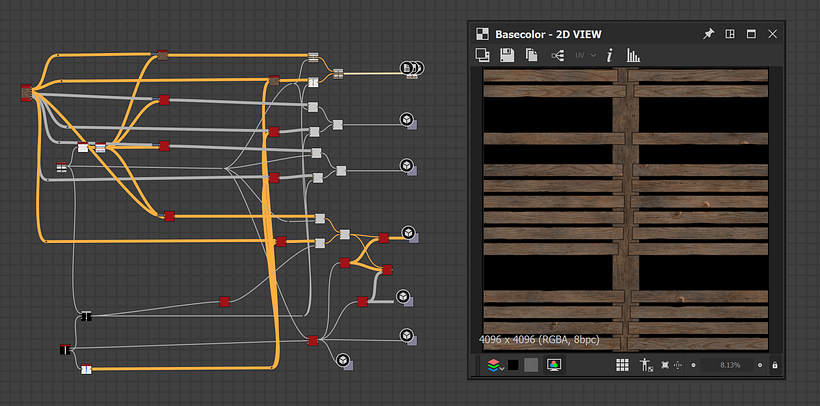820x406 pixels.
Task: Click the figure icon beside the tiling grid
Action: click(x=645, y=365)
